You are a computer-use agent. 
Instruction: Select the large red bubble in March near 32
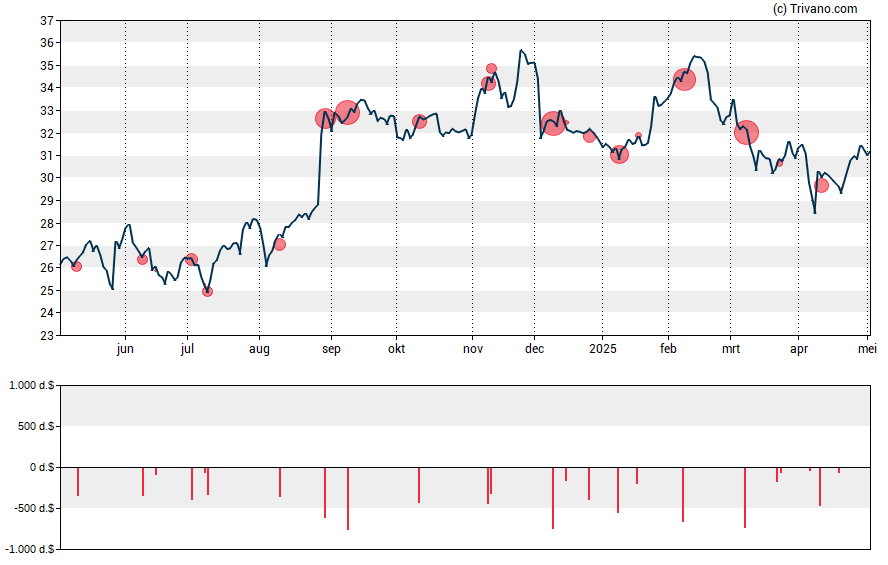tap(746, 132)
